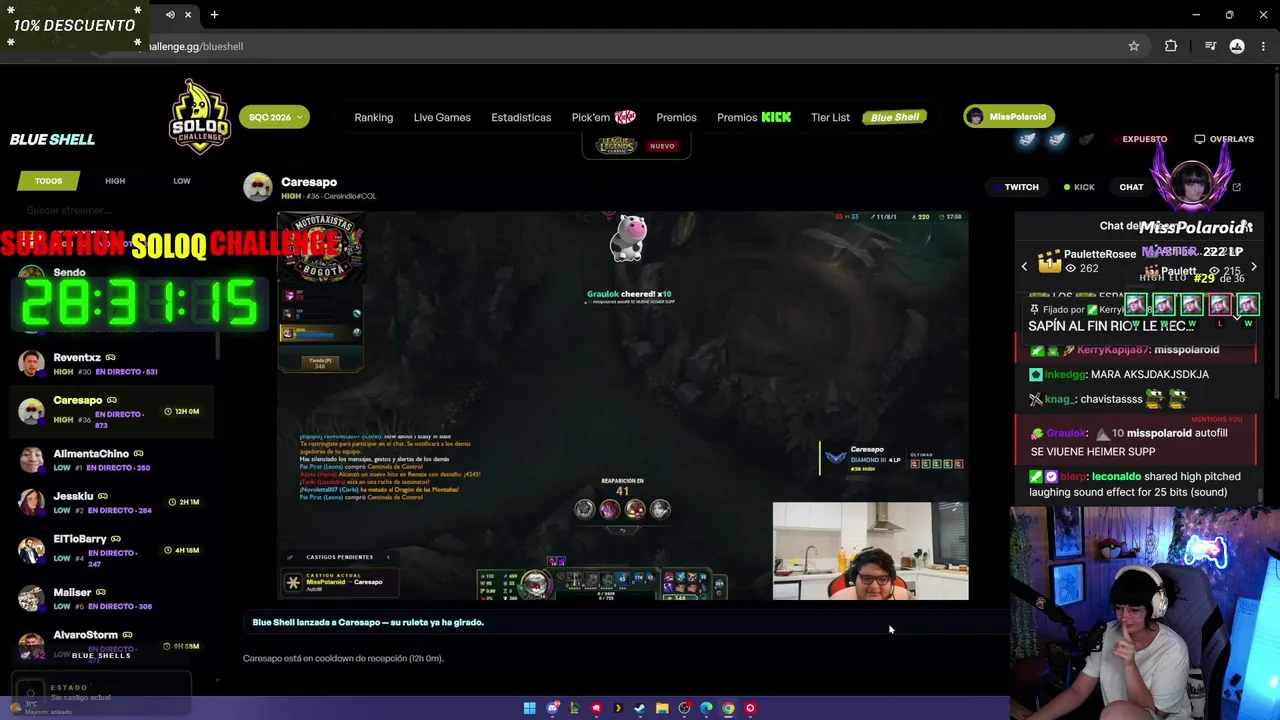Open the Live Games page
The image size is (1280, 720).
pos(442,117)
